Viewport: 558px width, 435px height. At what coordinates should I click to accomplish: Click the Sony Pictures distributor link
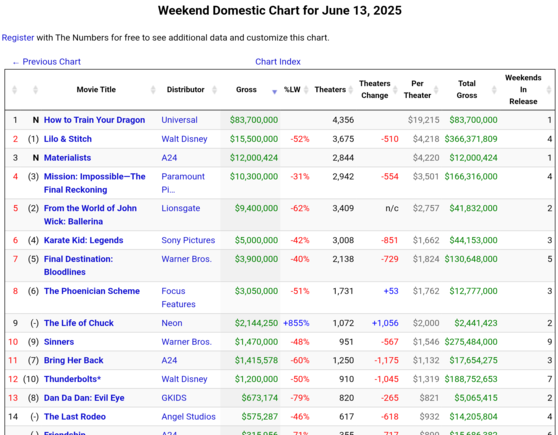188,240
